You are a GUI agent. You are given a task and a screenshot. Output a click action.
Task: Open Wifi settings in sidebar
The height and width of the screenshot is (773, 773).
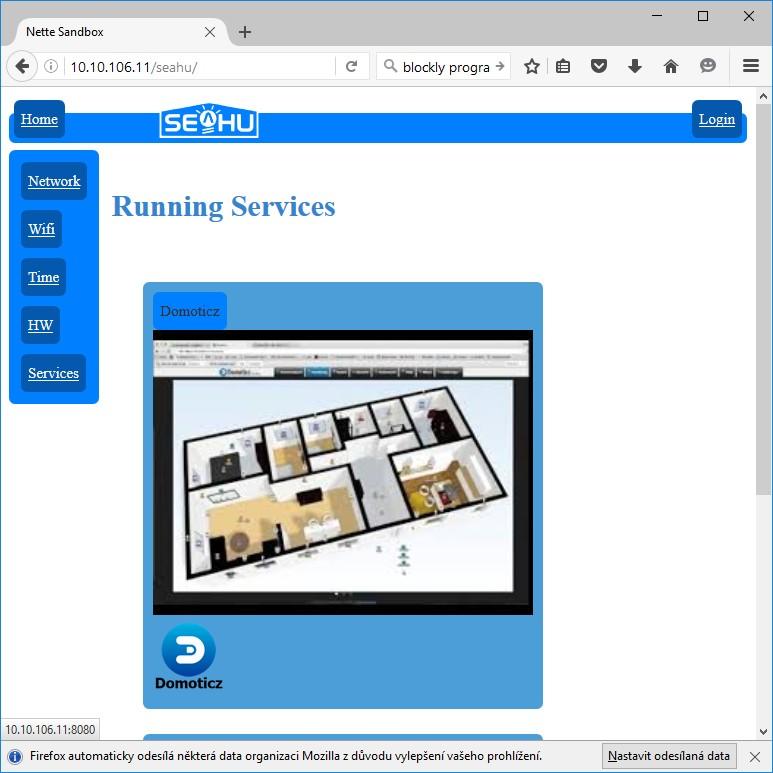[x=41, y=229]
